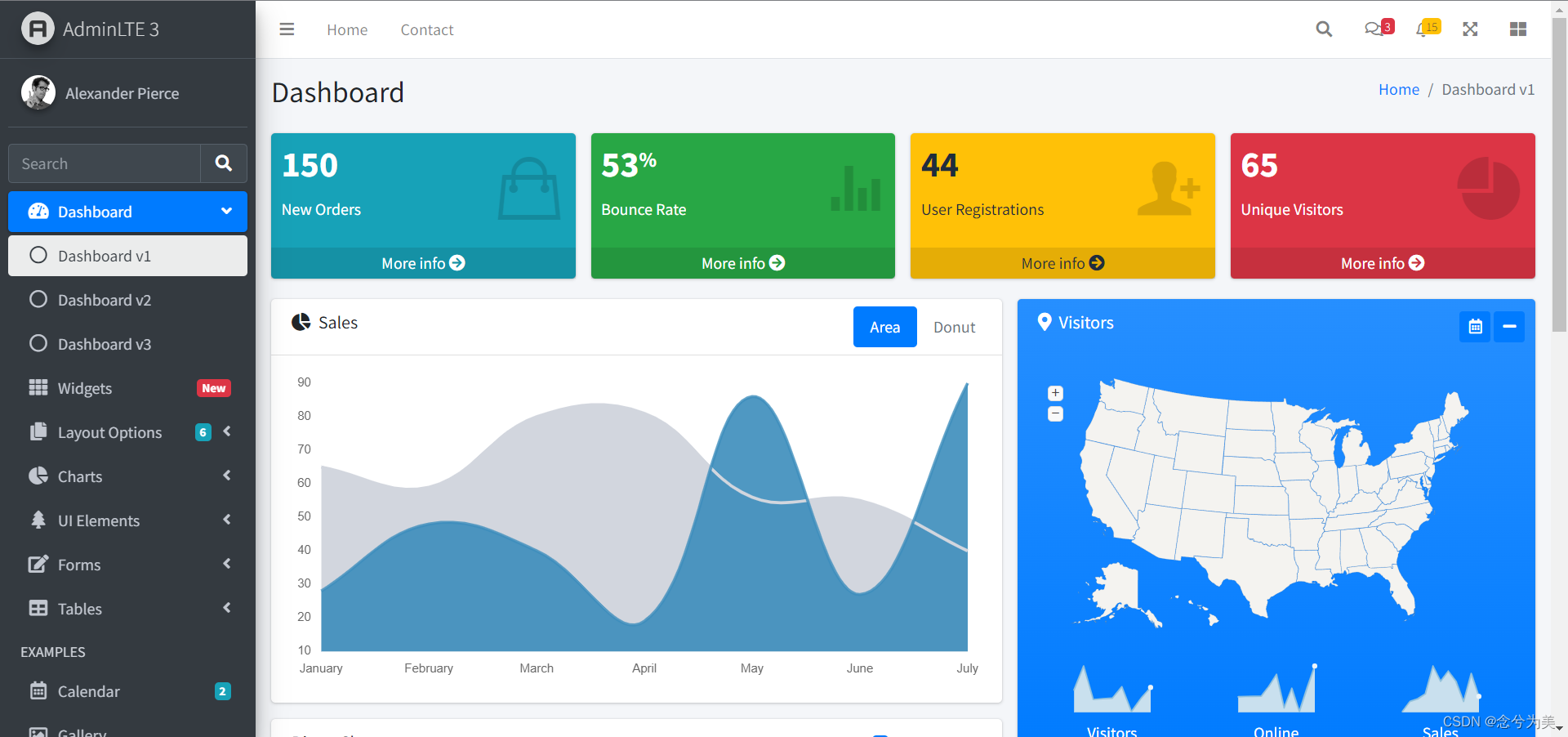The width and height of the screenshot is (1568, 737).
Task: Click the 'Dashboard v1' breadcrumb text
Action: coord(1488,89)
